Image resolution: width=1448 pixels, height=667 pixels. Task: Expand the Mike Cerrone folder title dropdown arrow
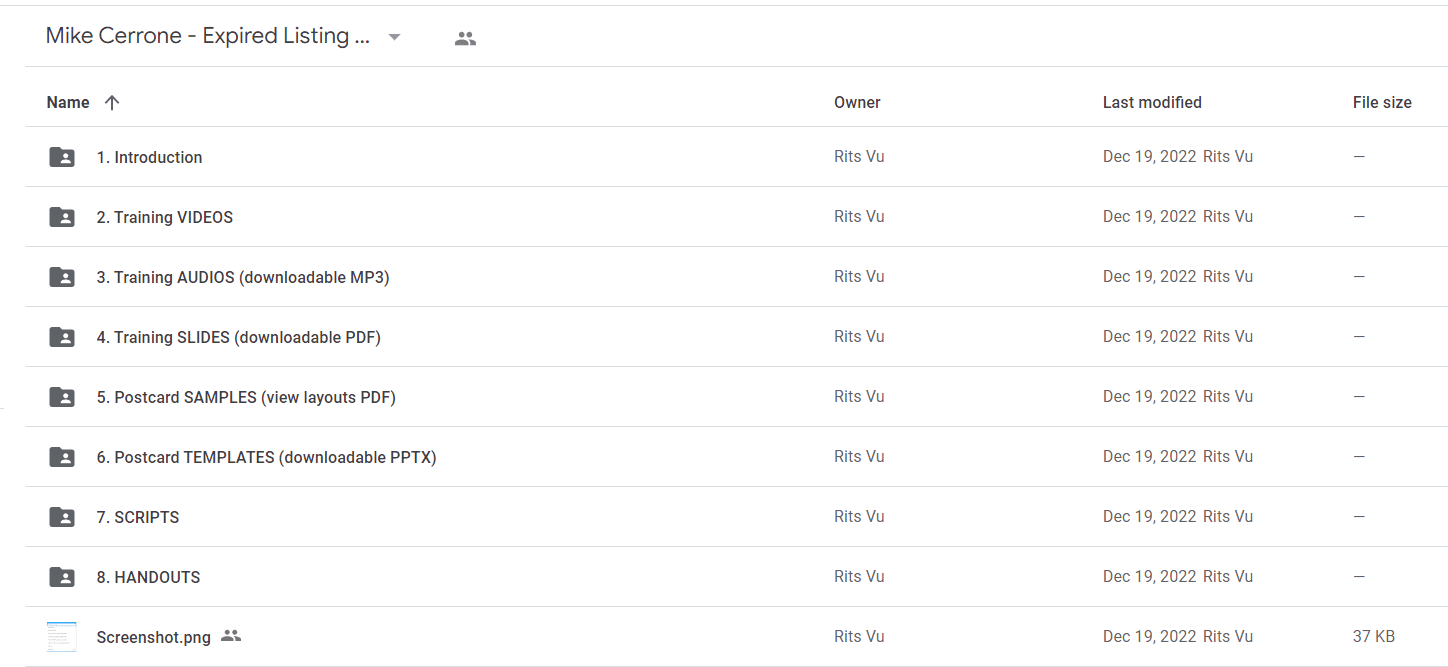pos(394,37)
